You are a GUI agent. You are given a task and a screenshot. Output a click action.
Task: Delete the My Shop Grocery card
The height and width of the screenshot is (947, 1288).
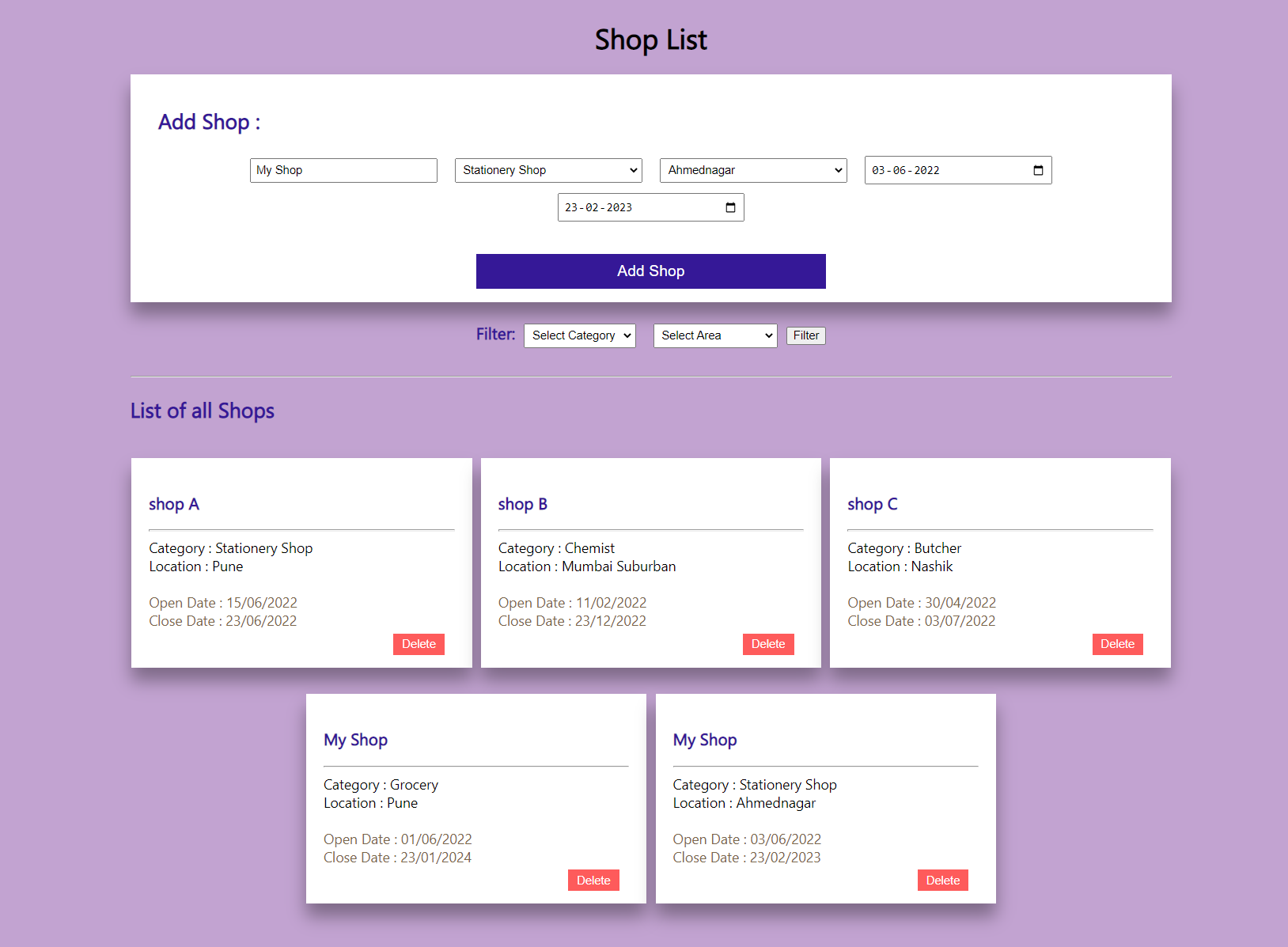pyautogui.click(x=593, y=881)
